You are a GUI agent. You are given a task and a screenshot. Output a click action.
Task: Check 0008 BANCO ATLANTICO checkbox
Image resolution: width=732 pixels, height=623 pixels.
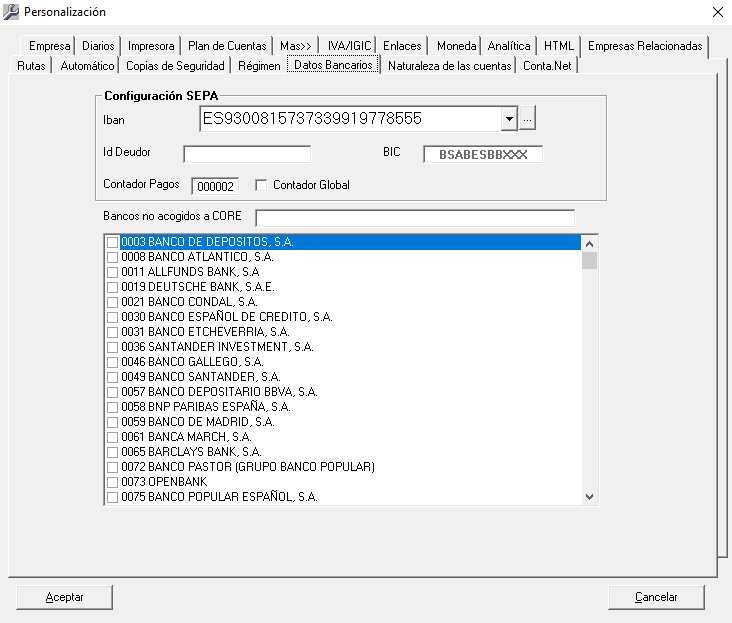(112, 257)
